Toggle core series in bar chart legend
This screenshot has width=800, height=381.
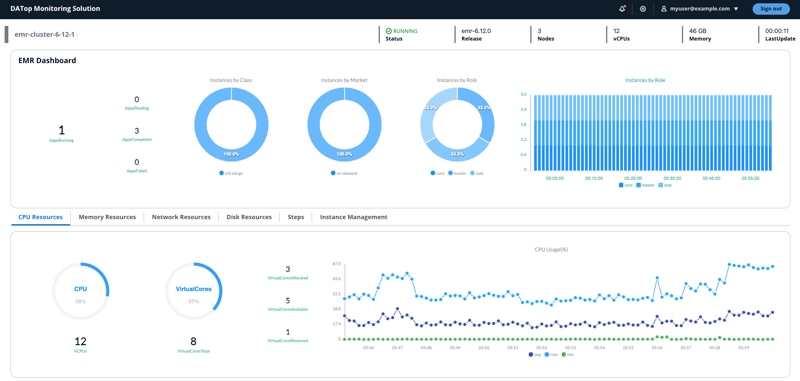(626, 185)
